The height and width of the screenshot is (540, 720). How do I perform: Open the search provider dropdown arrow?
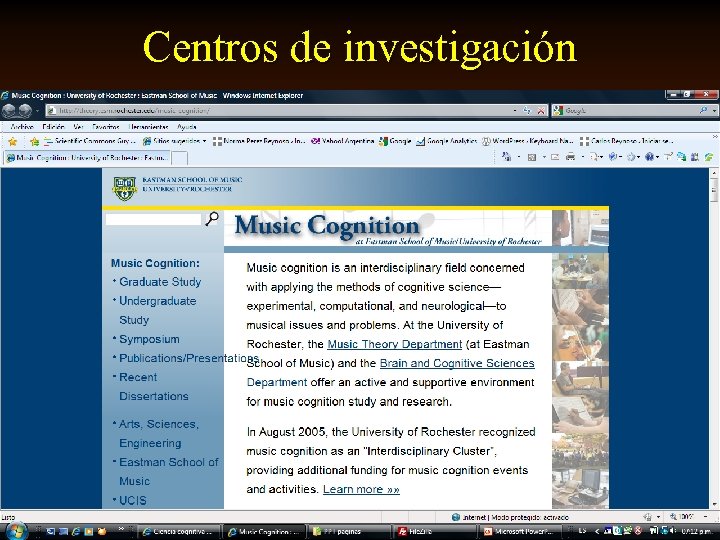[714, 110]
